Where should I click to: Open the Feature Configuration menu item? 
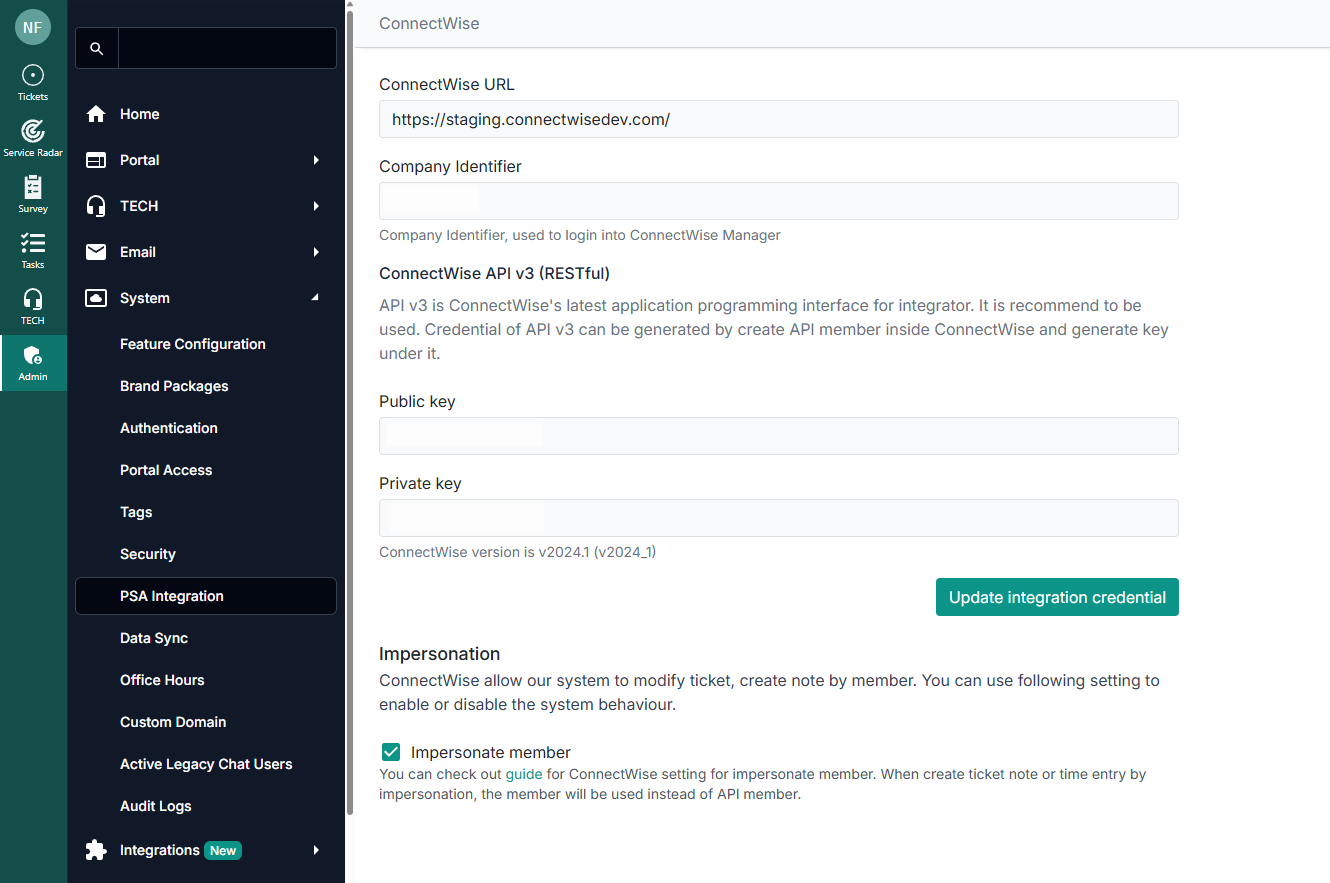[193, 344]
